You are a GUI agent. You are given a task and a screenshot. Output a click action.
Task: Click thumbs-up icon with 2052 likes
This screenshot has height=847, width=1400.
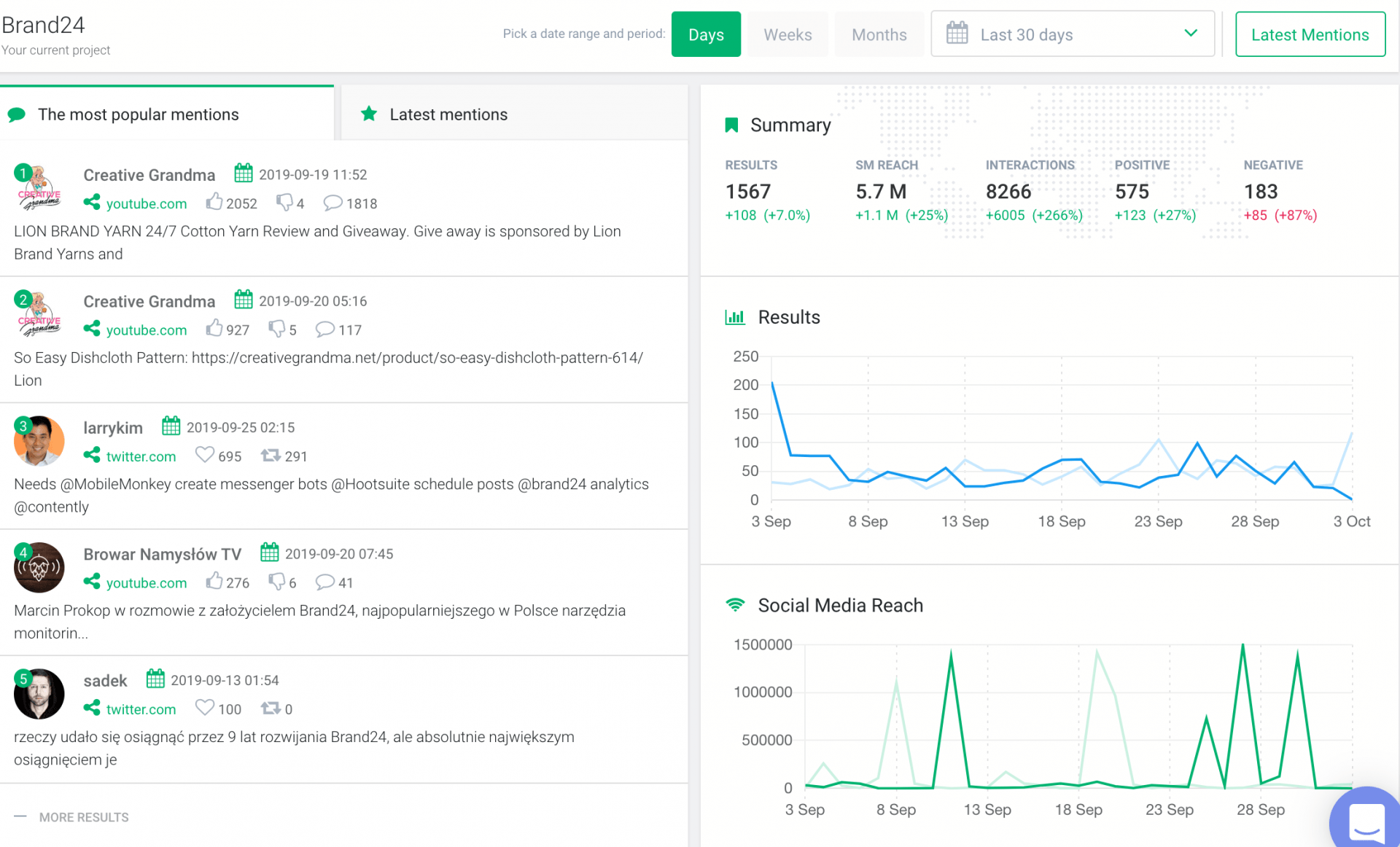214,202
